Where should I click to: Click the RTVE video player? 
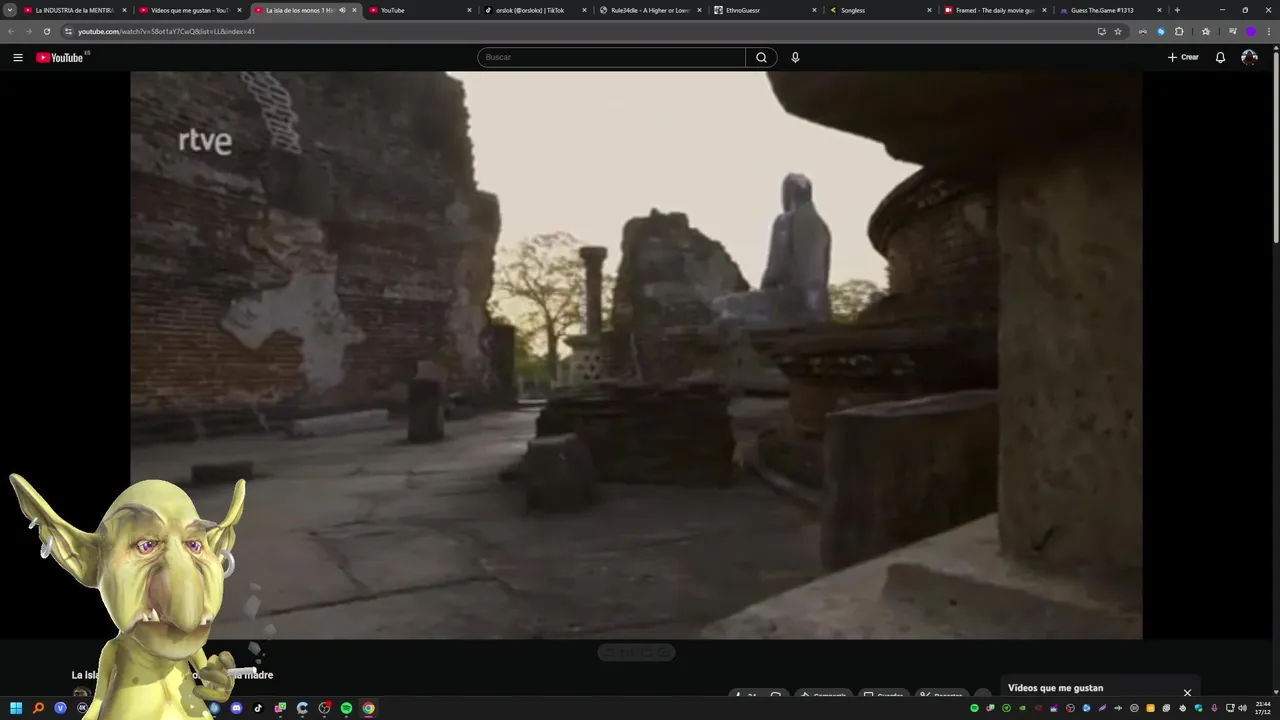(636, 355)
